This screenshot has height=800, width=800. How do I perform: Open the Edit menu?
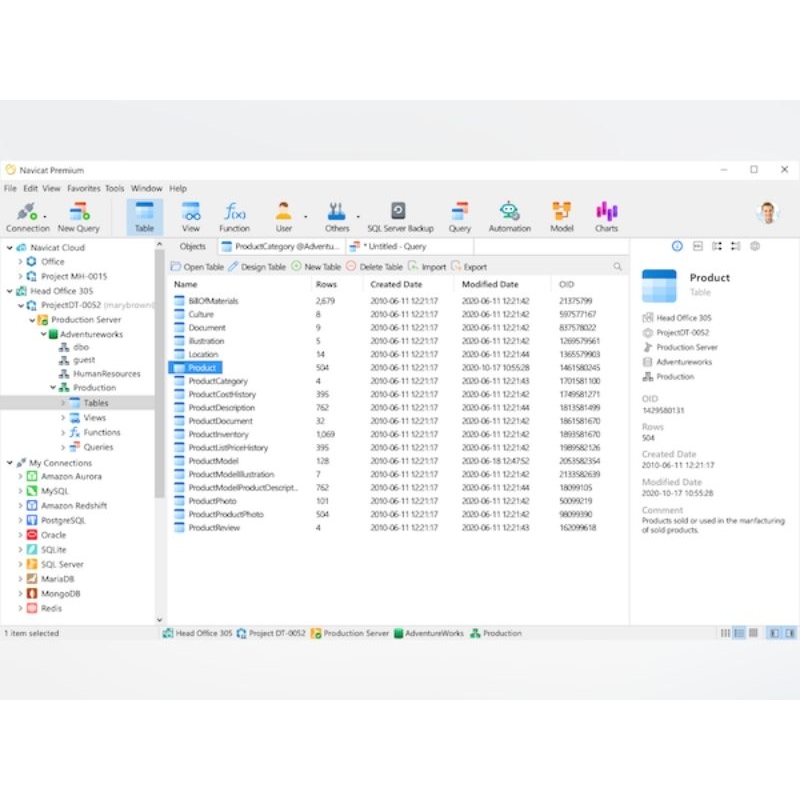[31, 188]
